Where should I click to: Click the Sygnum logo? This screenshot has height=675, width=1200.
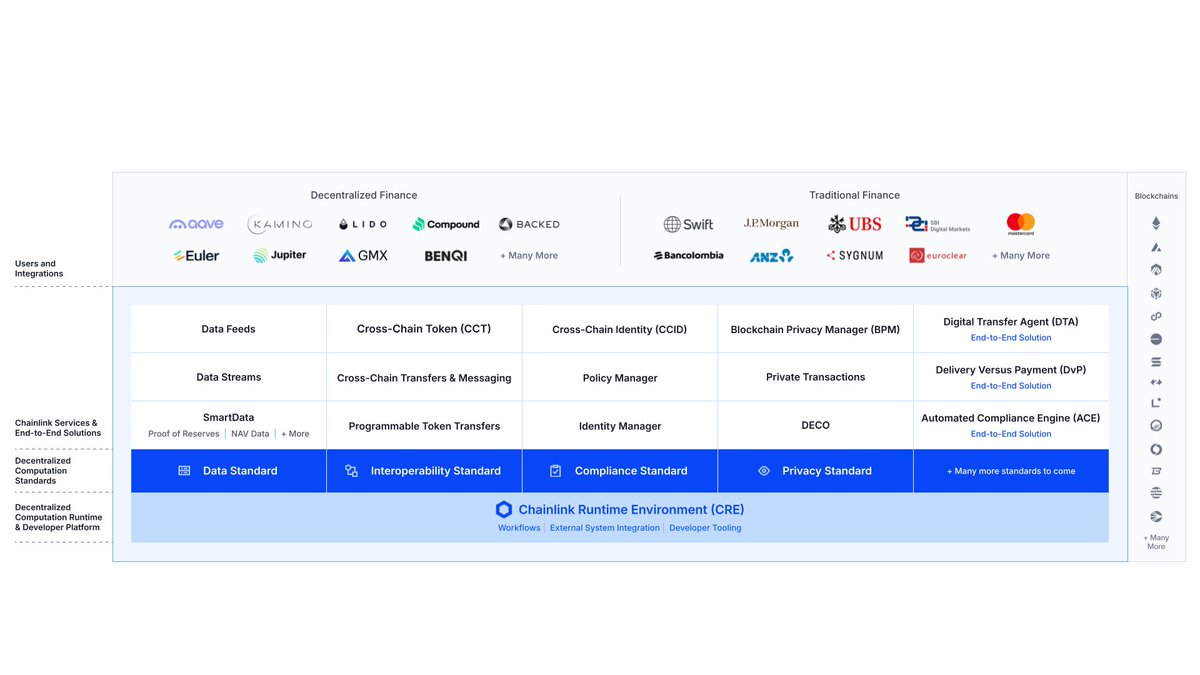pyautogui.click(x=855, y=256)
